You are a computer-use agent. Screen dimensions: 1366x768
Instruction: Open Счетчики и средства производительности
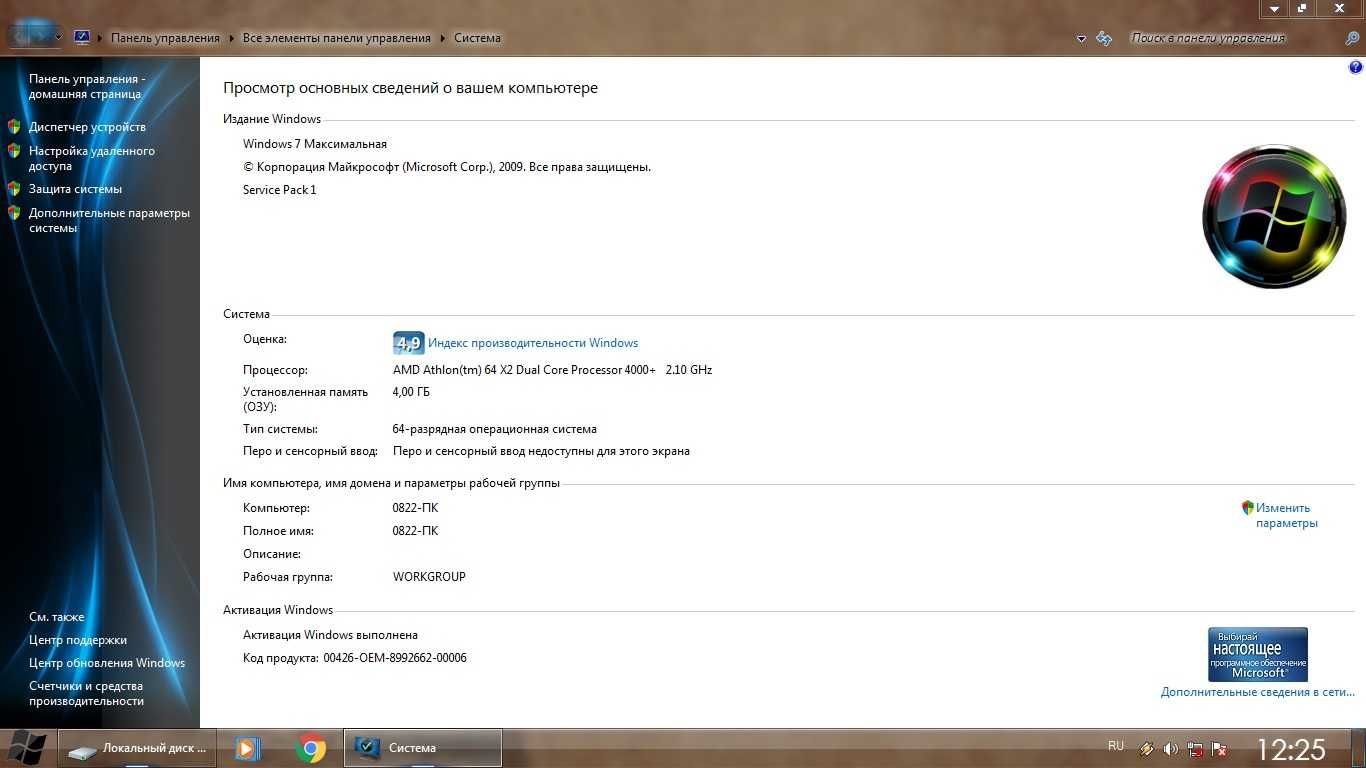(87, 693)
